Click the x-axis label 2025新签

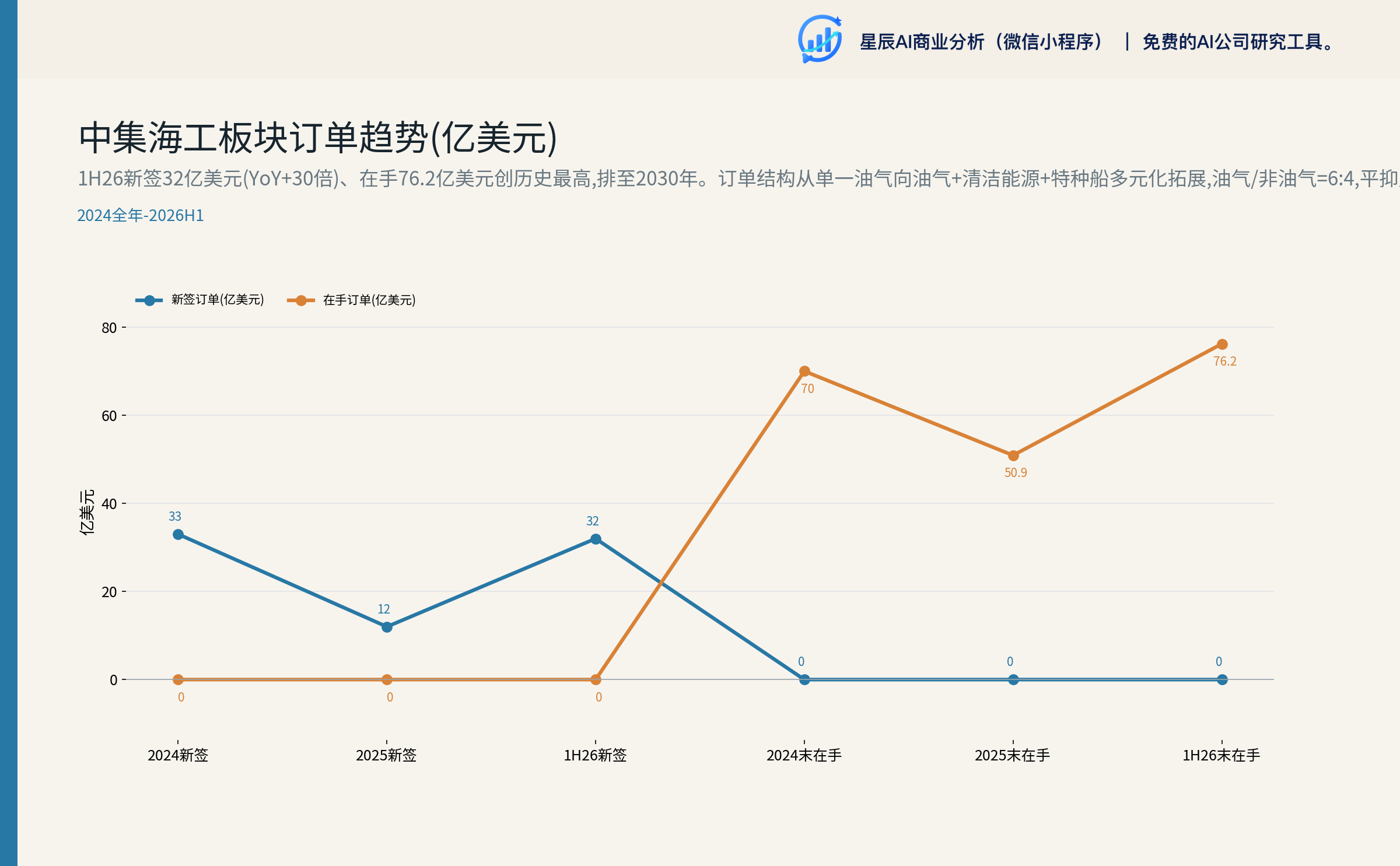coord(386,755)
